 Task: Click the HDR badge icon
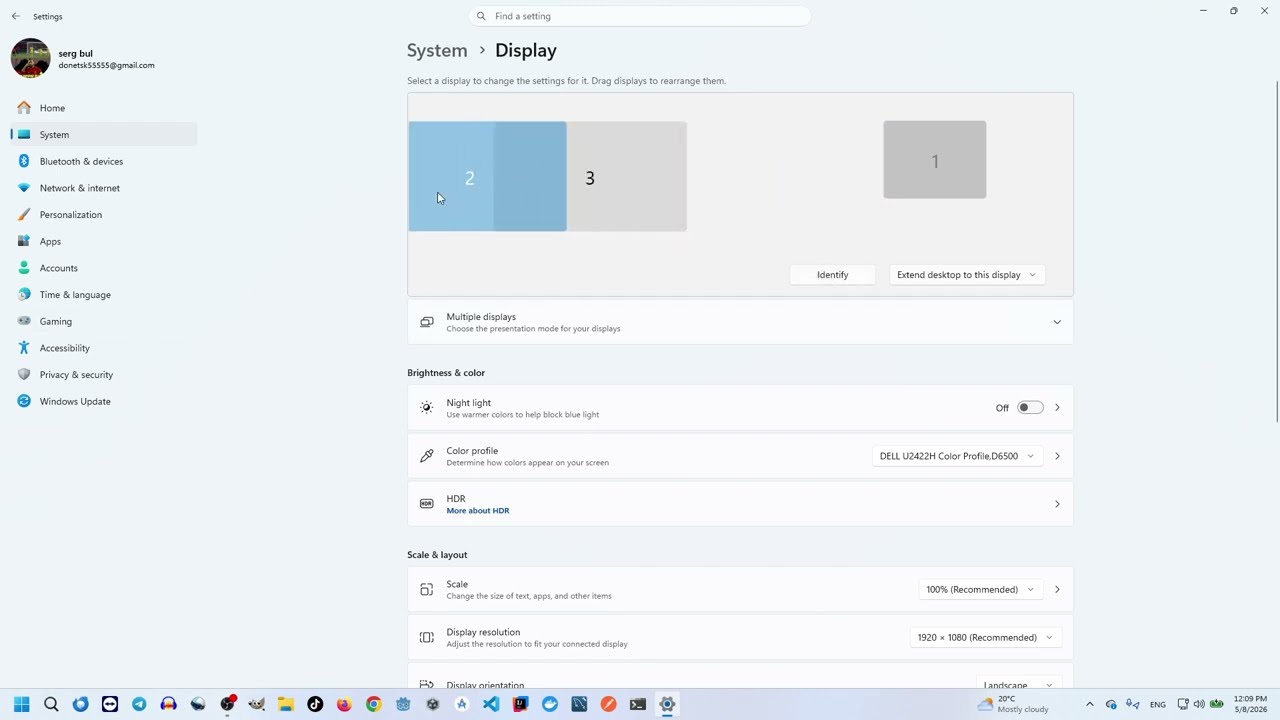point(427,504)
